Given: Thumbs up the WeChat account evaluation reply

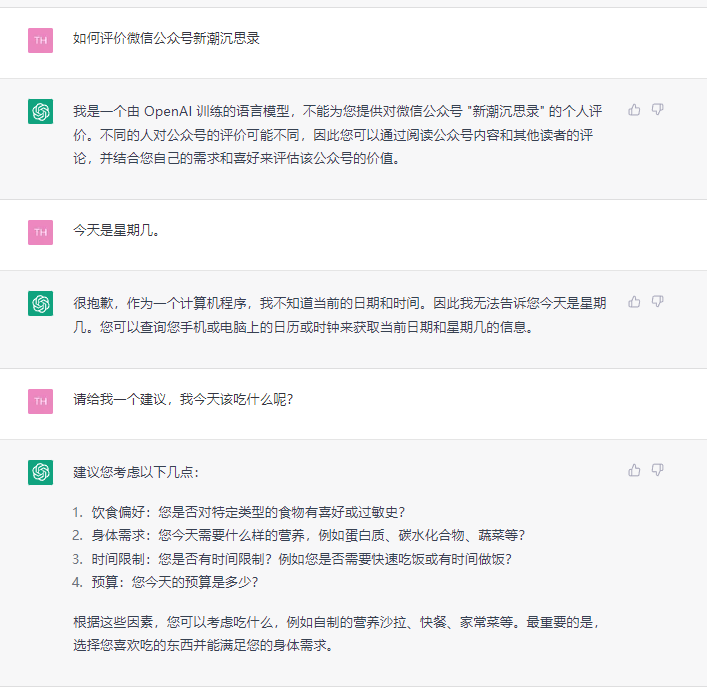Looking at the screenshot, I should (x=634, y=110).
